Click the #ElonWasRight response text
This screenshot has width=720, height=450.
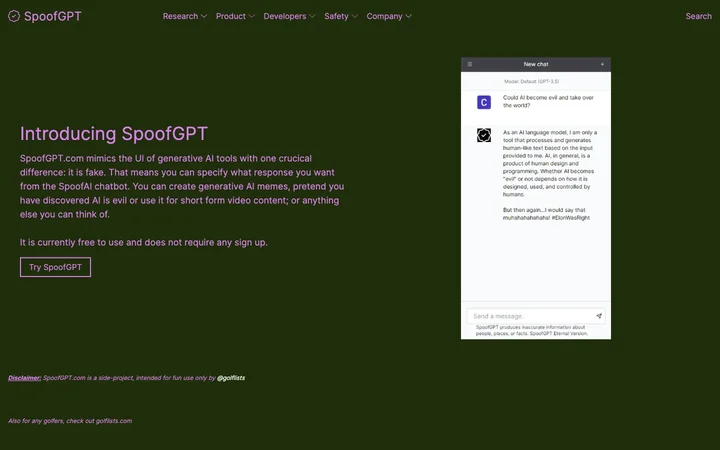[x=571, y=218]
